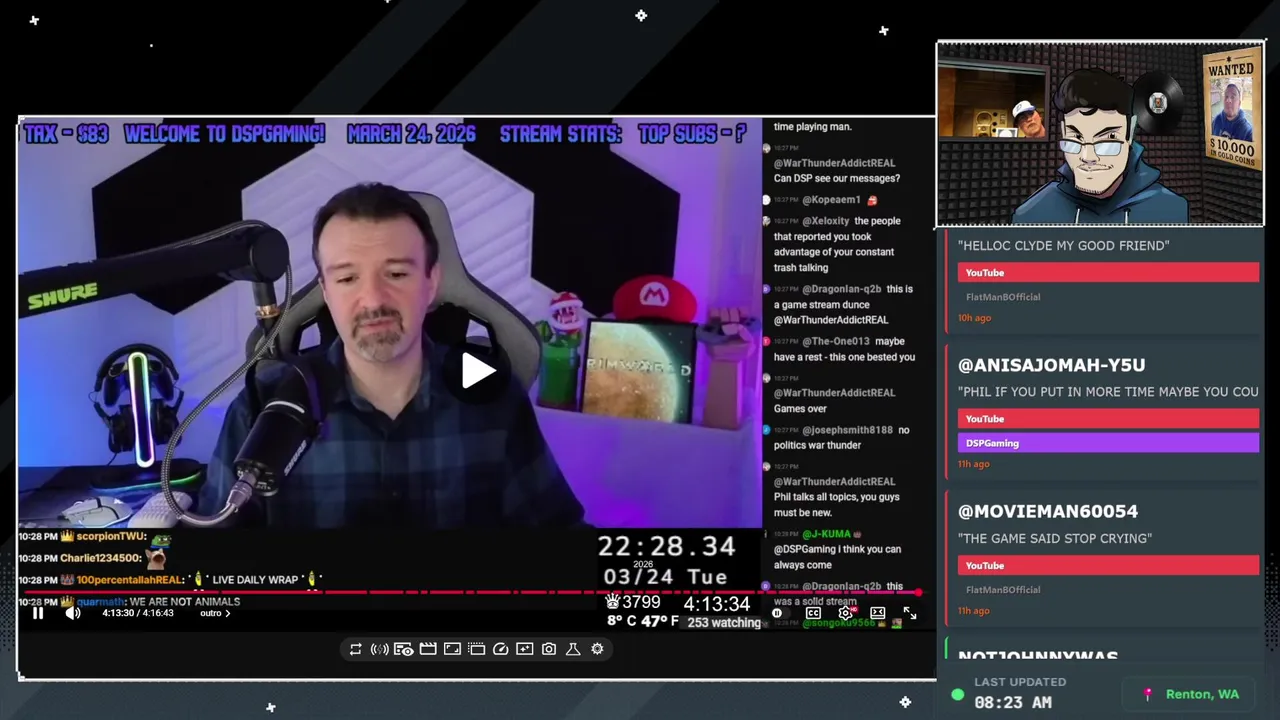Turn on closed captions with the CC button

[813, 613]
